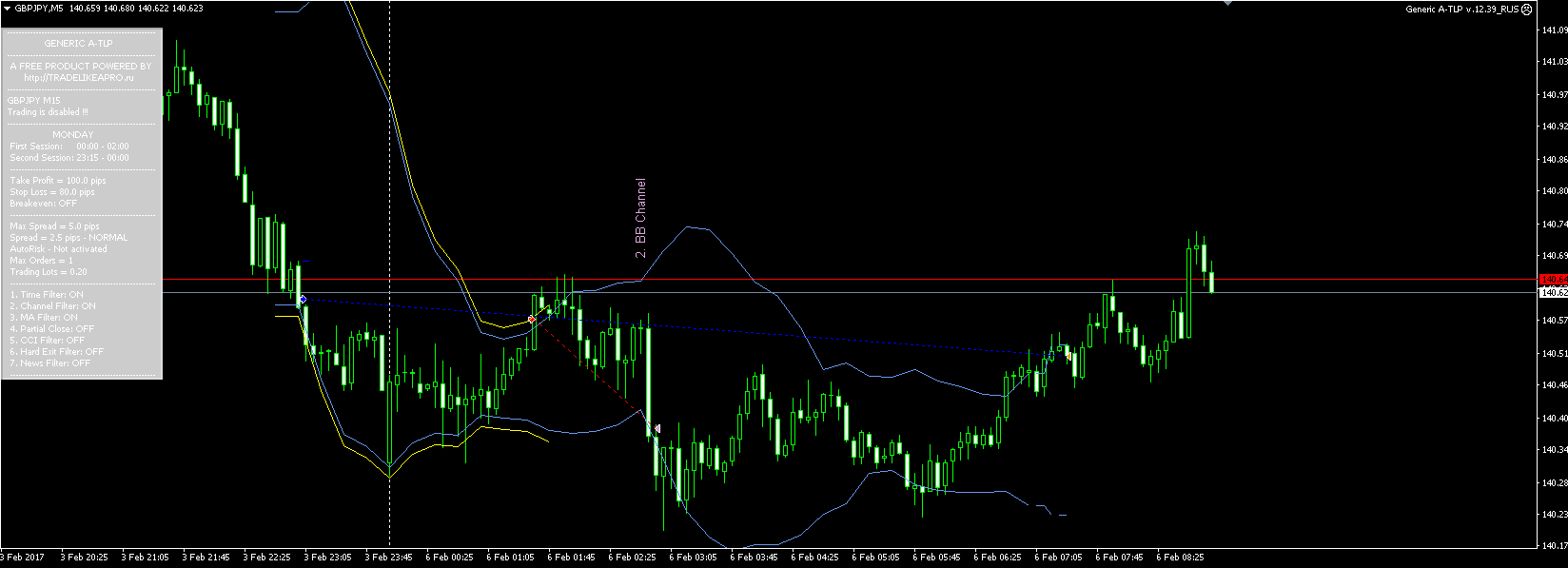Image resolution: width=1568 pixels, height=568 pixels.
Task: Click the GBPJPY,M5 chart title text
Action: click(39, 9)
